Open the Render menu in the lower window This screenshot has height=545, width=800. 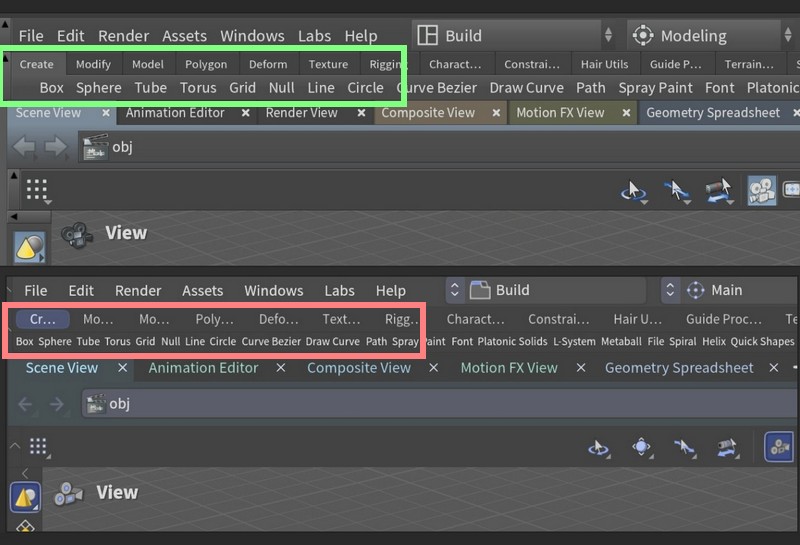point(138,290)
